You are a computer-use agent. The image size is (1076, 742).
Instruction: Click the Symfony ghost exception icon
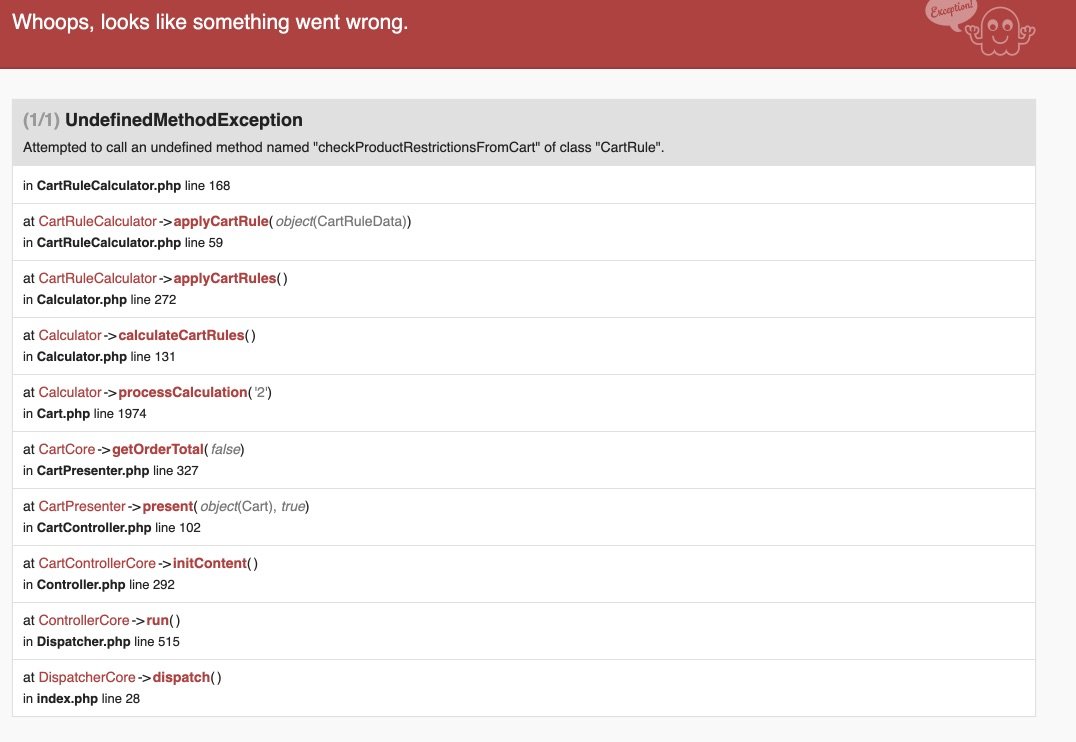[1008, 31]
